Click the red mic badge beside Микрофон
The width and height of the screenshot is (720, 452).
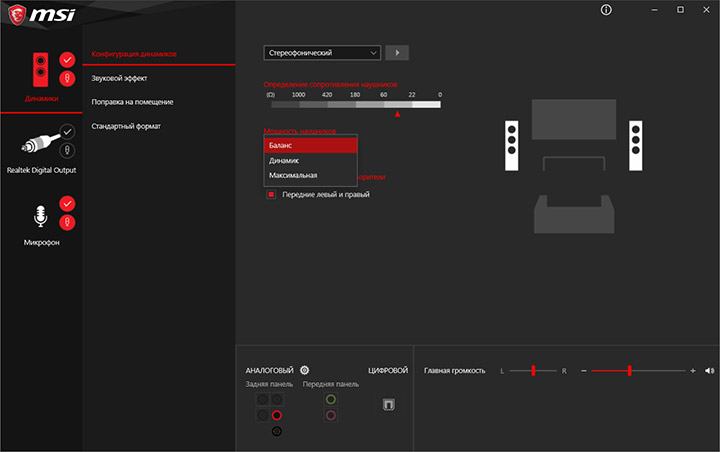[67, 222]
